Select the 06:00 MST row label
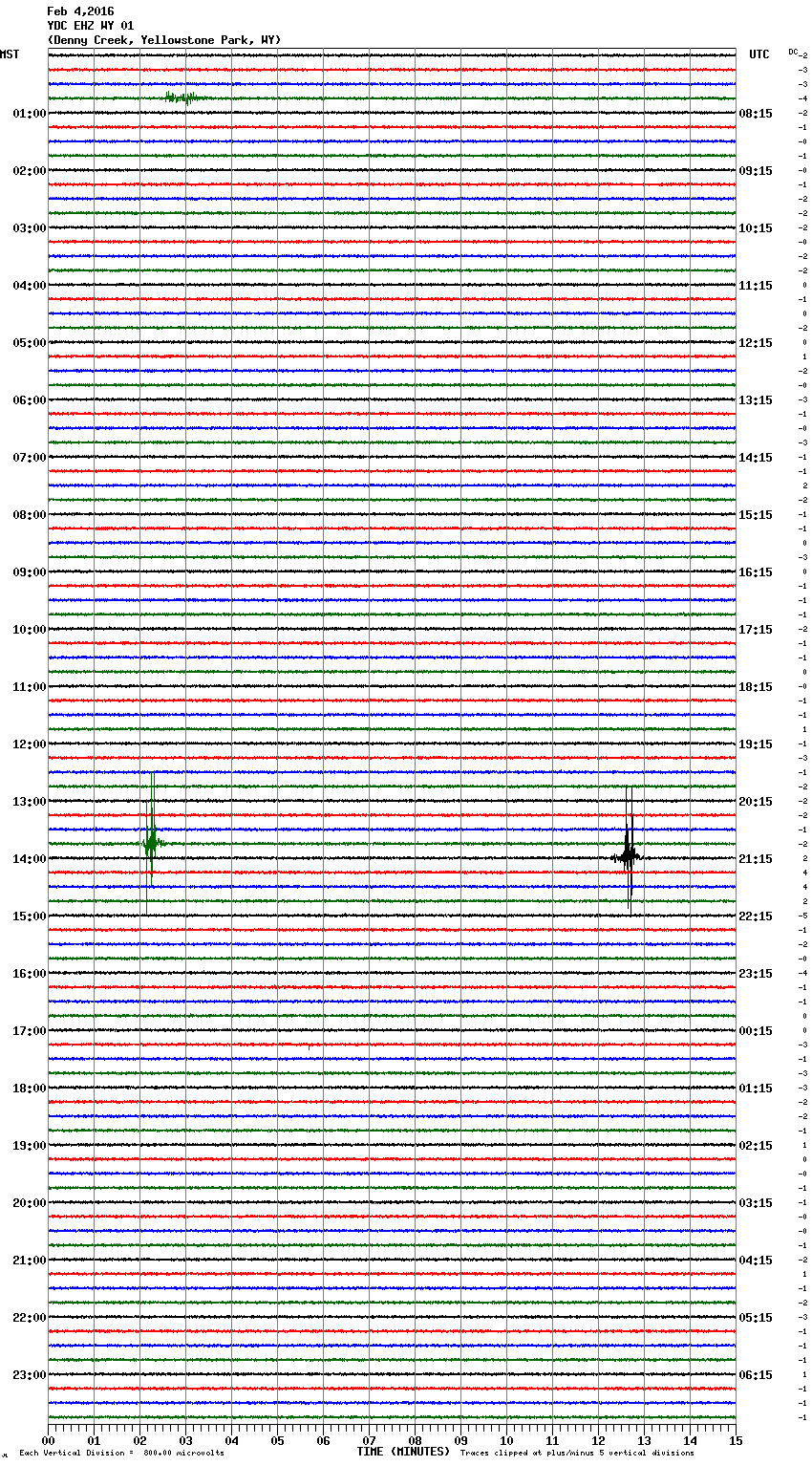The height and width of the screenshot is (1466, 812). pos(29,400)
